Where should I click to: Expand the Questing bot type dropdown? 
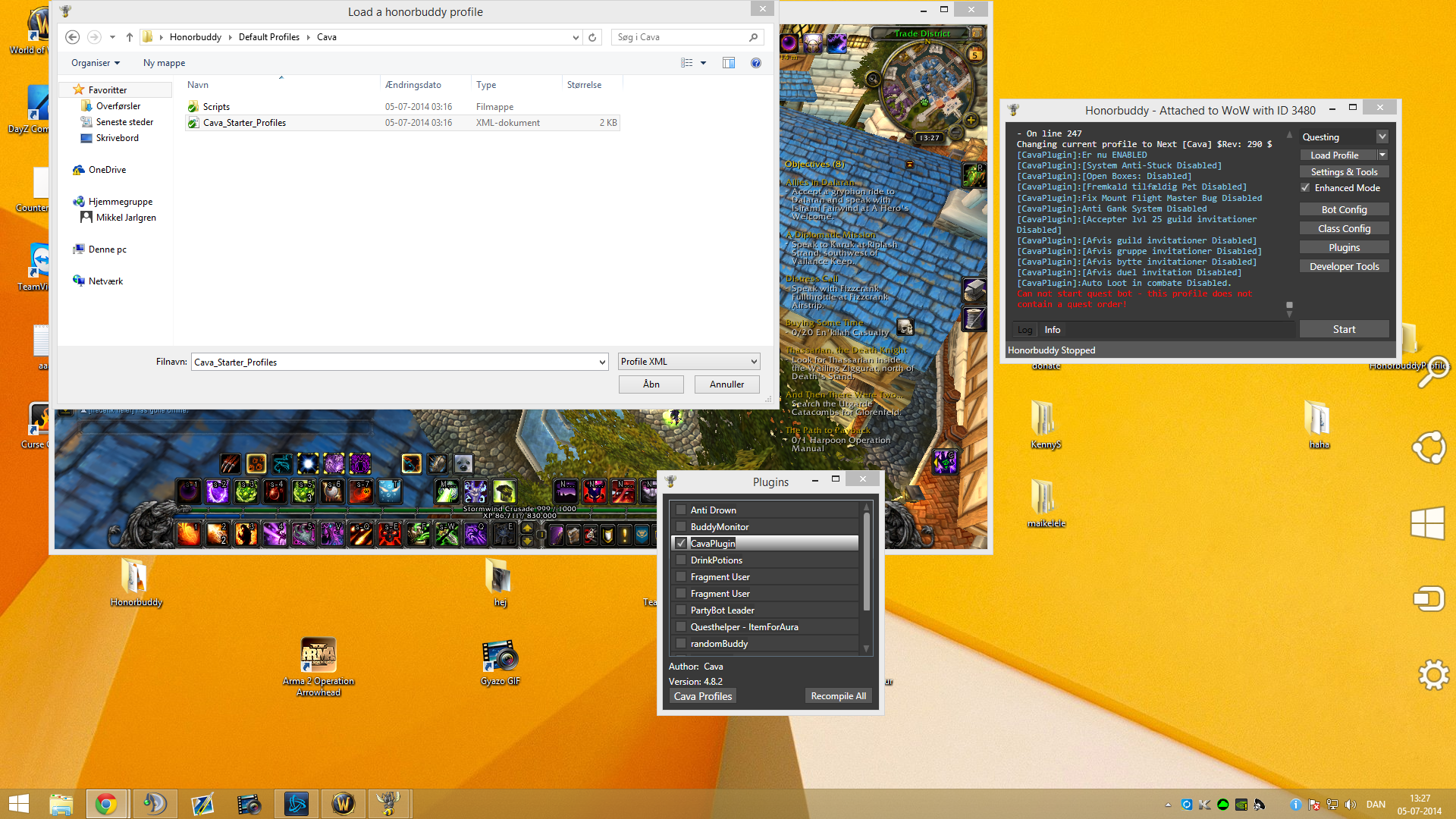1382,137
